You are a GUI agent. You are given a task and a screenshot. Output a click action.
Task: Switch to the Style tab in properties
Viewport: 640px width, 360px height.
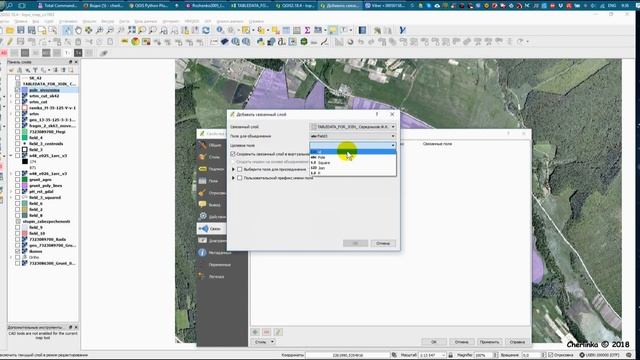(211, 157)
